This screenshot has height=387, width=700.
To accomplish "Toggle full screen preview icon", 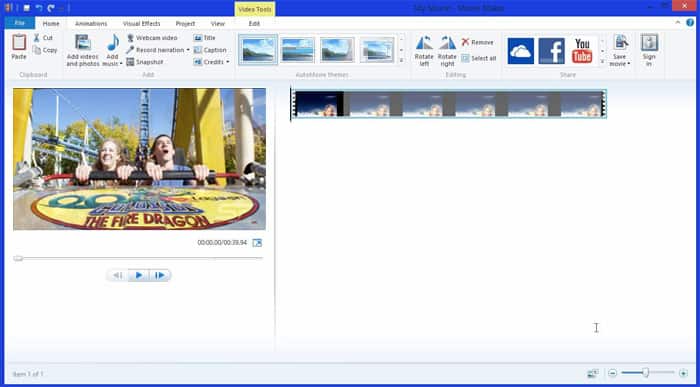I will (x=257, y=243).
